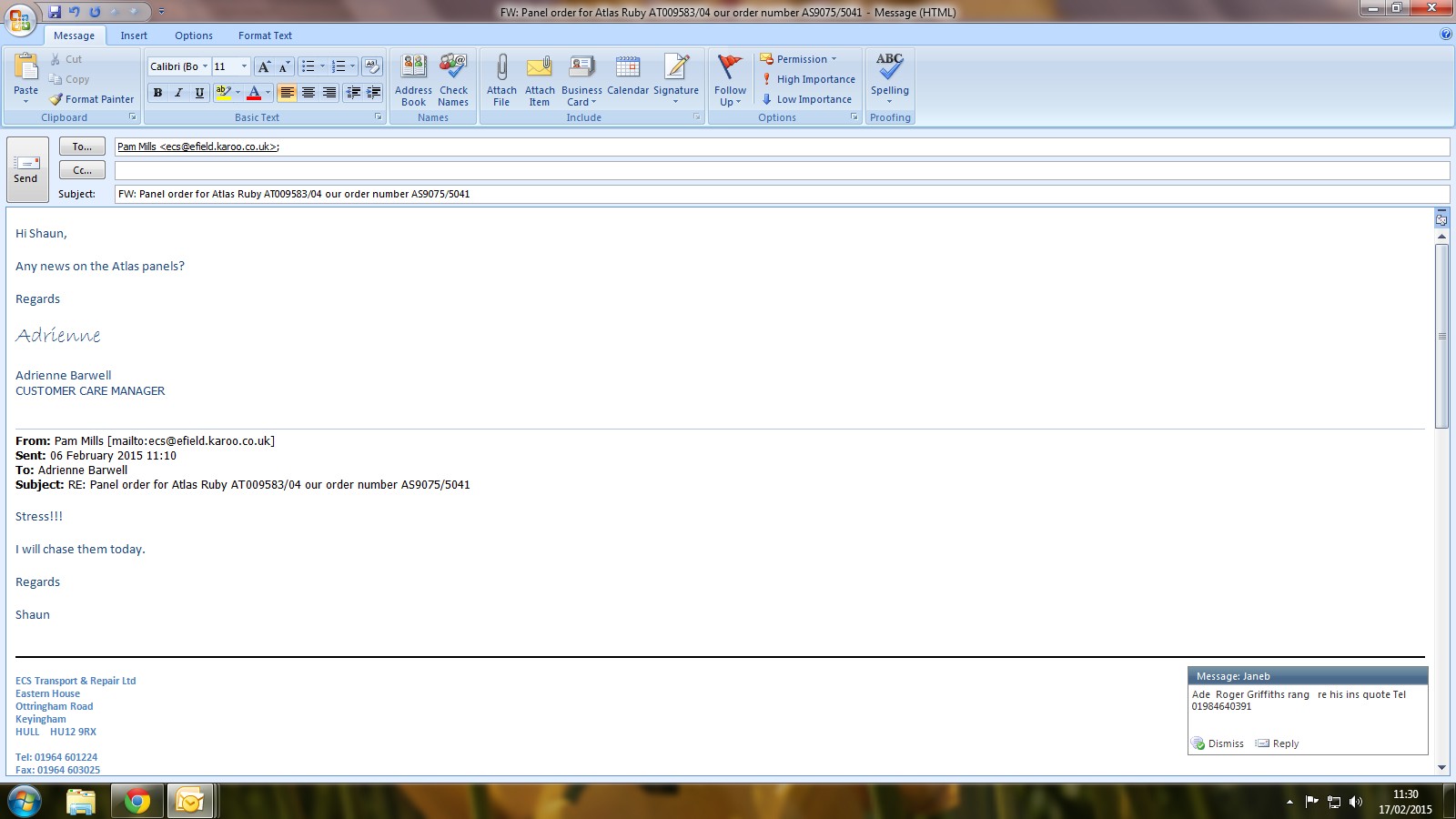The height and width of the screenshot is (819, 1456).
Task: Open Outlook Help with the question mark
Action: 1446,35
